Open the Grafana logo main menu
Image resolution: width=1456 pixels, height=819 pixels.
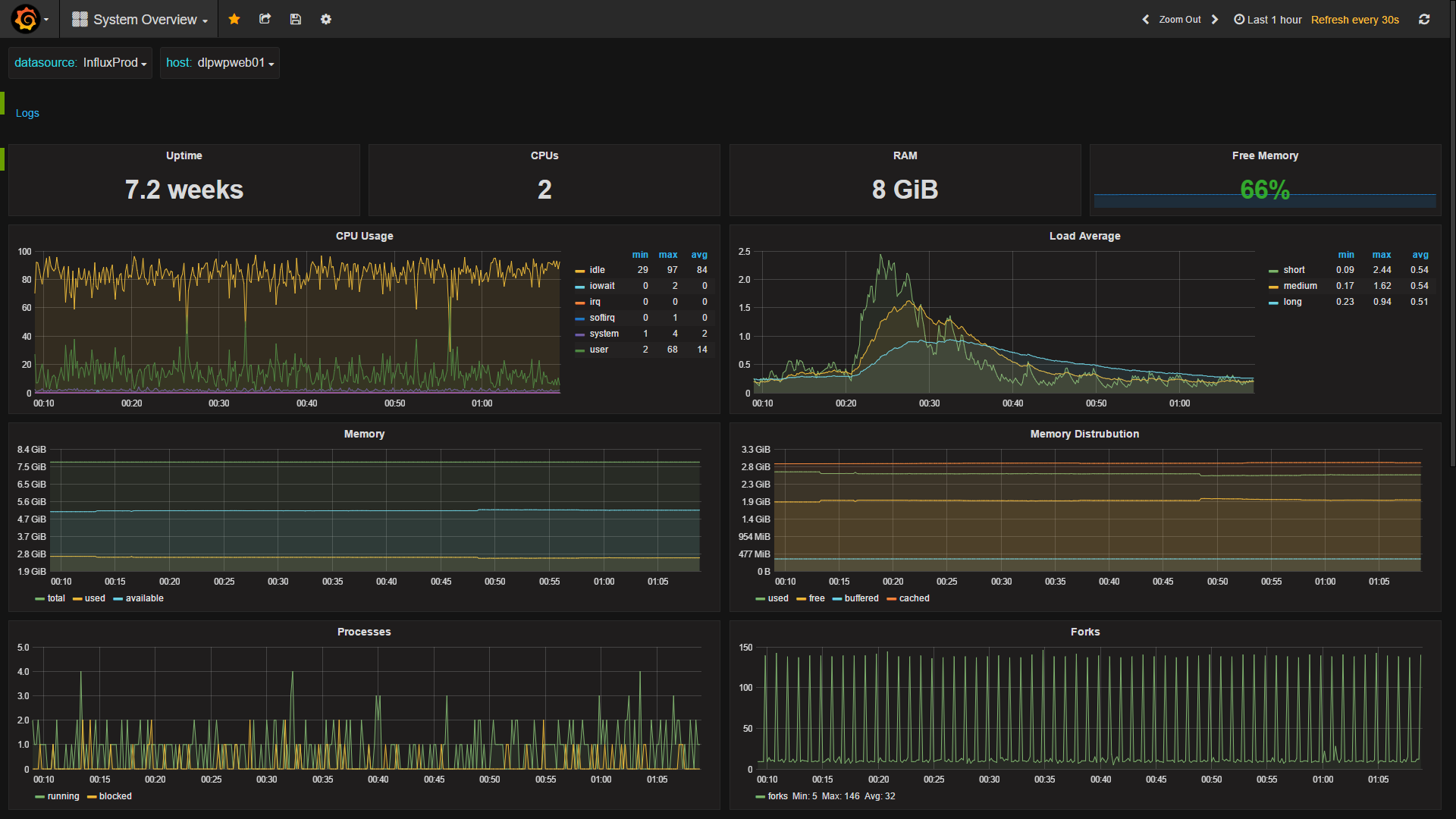point(26,19)
